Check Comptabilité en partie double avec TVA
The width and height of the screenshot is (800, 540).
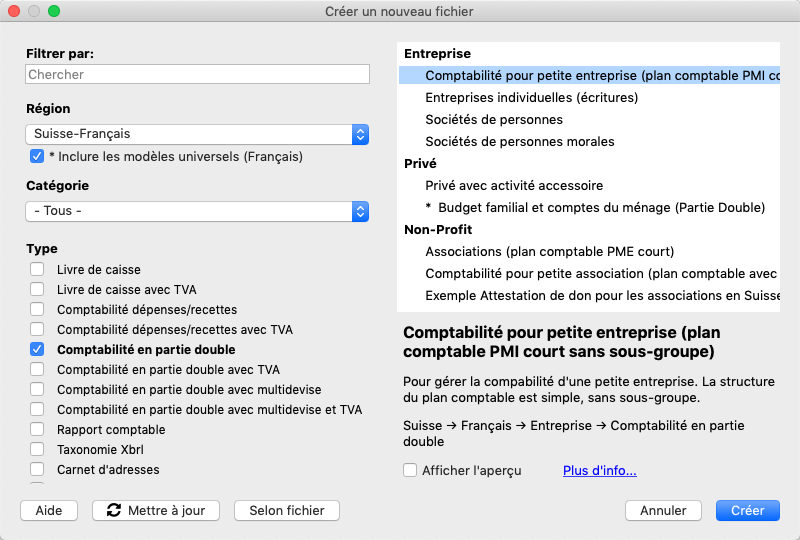pyautogui.click(x=37, y=369)
